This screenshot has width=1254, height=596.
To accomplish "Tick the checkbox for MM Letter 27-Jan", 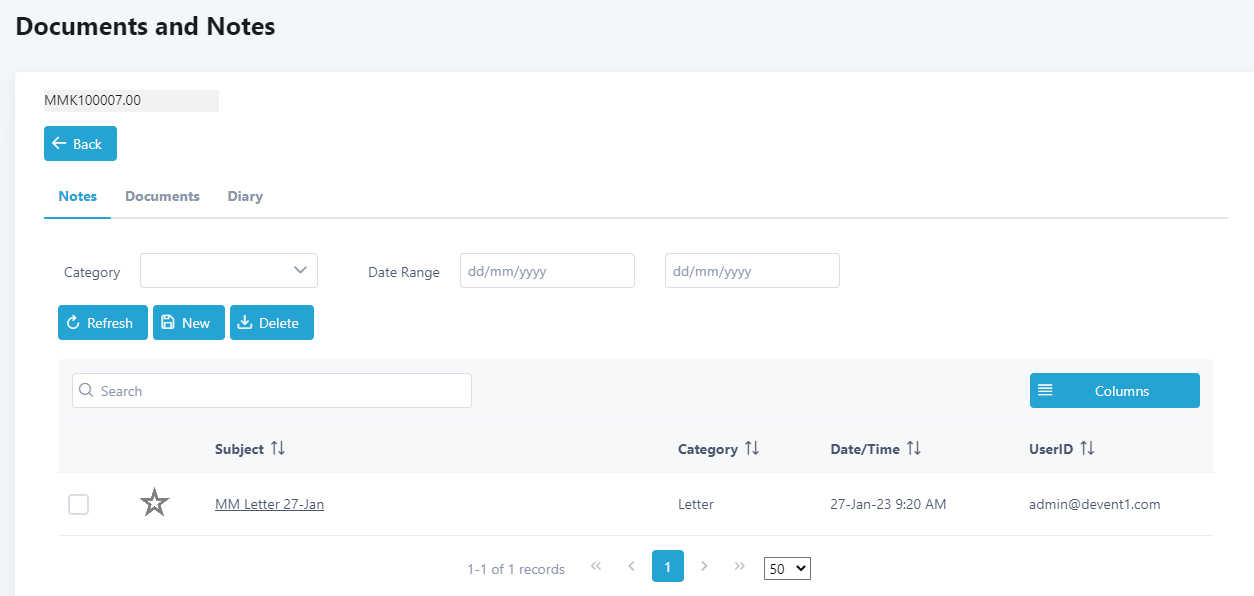I will [78, 505].
